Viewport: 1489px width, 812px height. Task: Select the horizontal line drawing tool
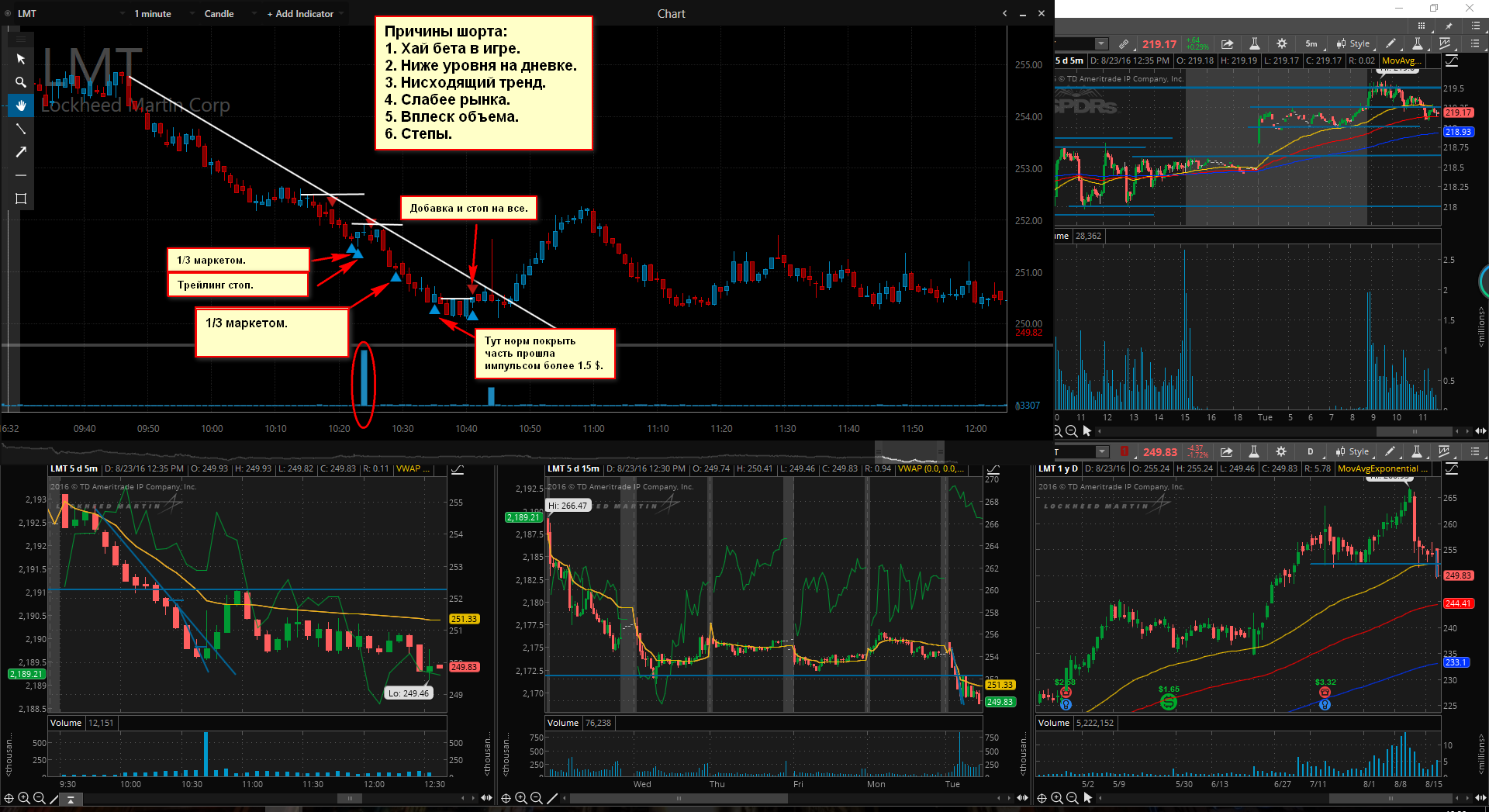coord(21,175)
